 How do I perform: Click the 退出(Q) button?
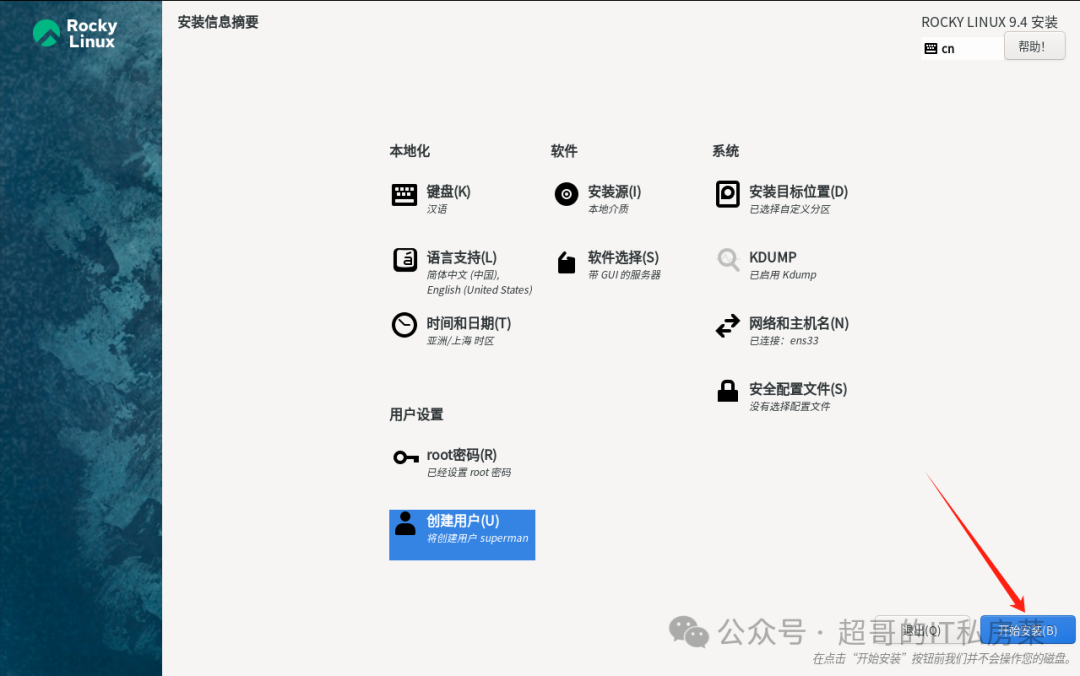[x=922, y=629]
